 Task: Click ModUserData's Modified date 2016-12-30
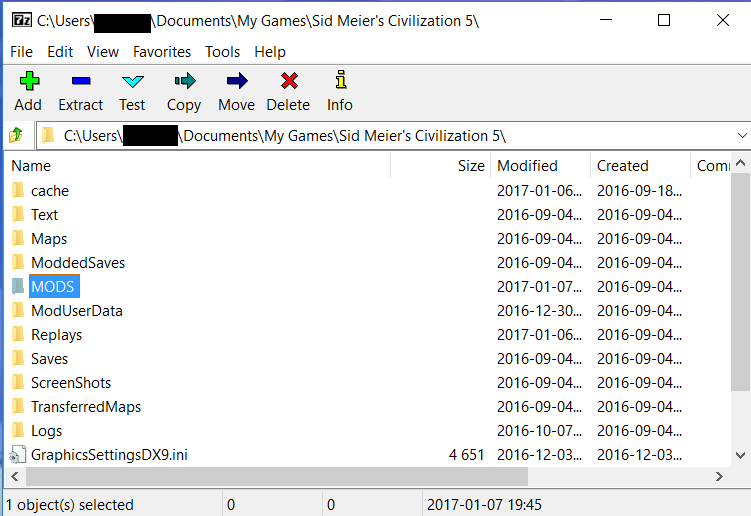(x=539, y=310)
